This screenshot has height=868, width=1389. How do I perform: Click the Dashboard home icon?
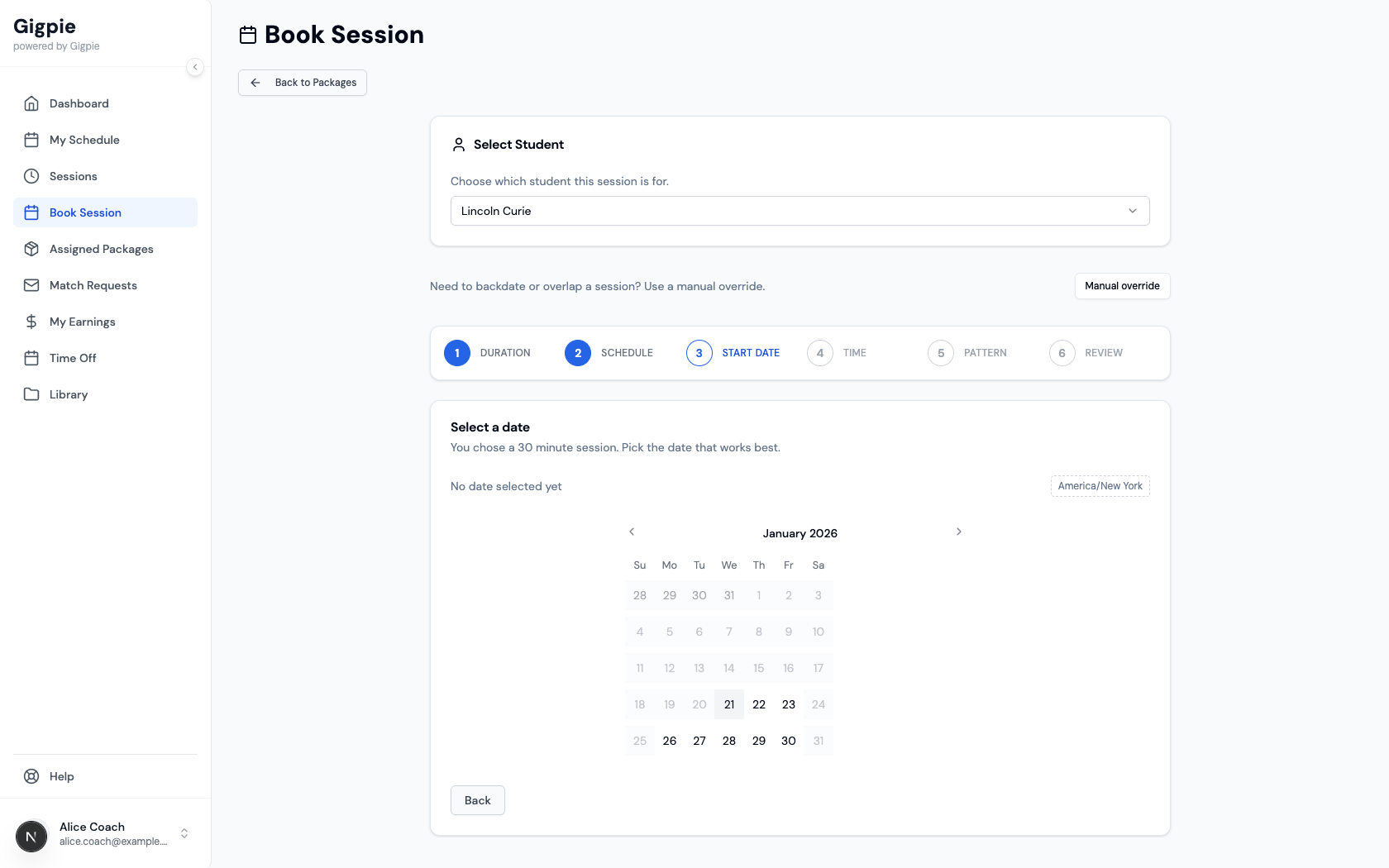[x=31, y=103]
